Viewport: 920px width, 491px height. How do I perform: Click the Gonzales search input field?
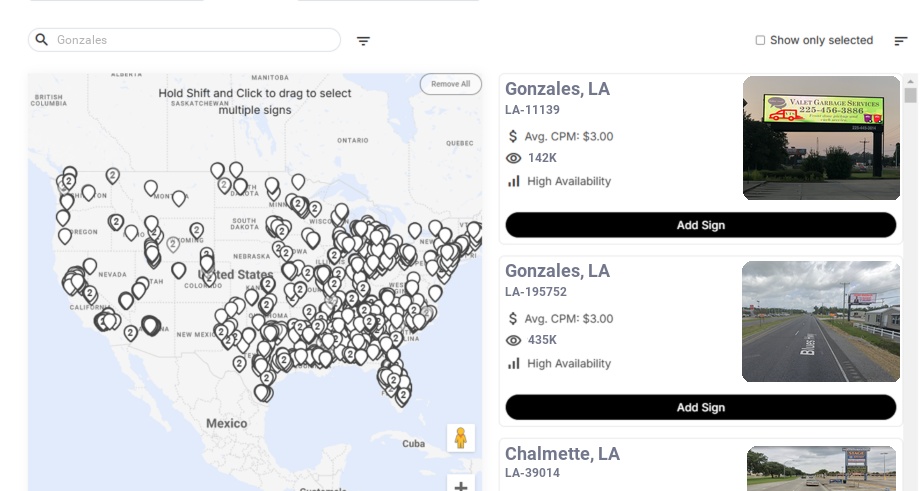[195, 40]
